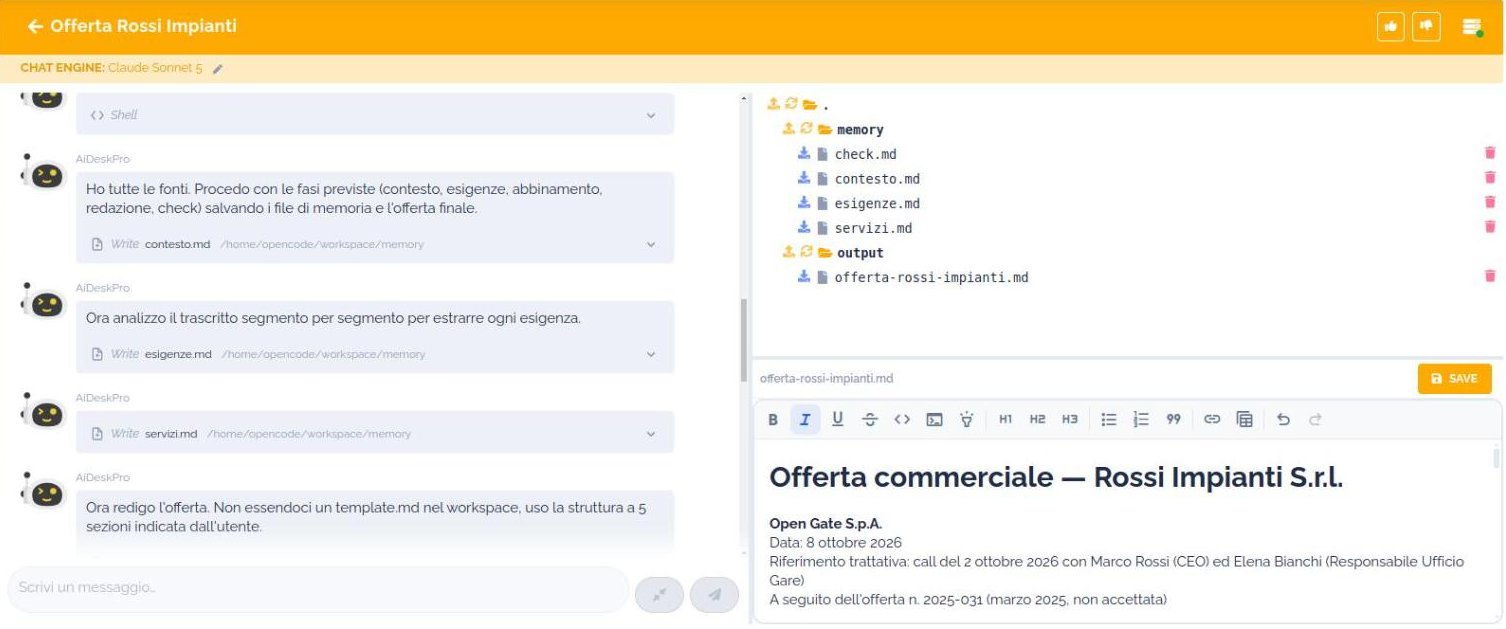Place cursor in Offerta commerciale heading
Image resolution: width=1506 pixels, height=629 pixels.
(x=1056, y=477)
